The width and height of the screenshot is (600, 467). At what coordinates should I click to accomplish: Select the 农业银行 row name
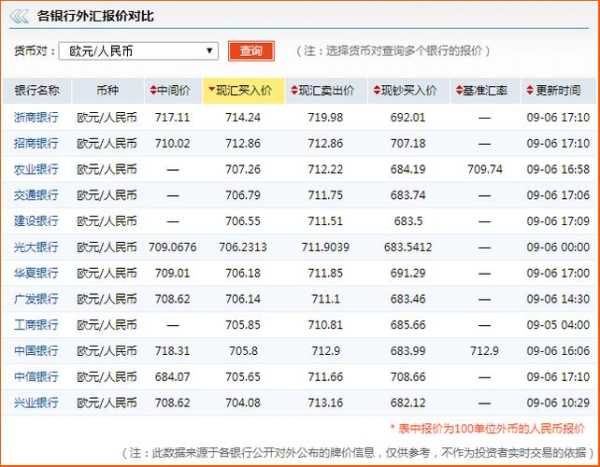[x=37, y=169]
